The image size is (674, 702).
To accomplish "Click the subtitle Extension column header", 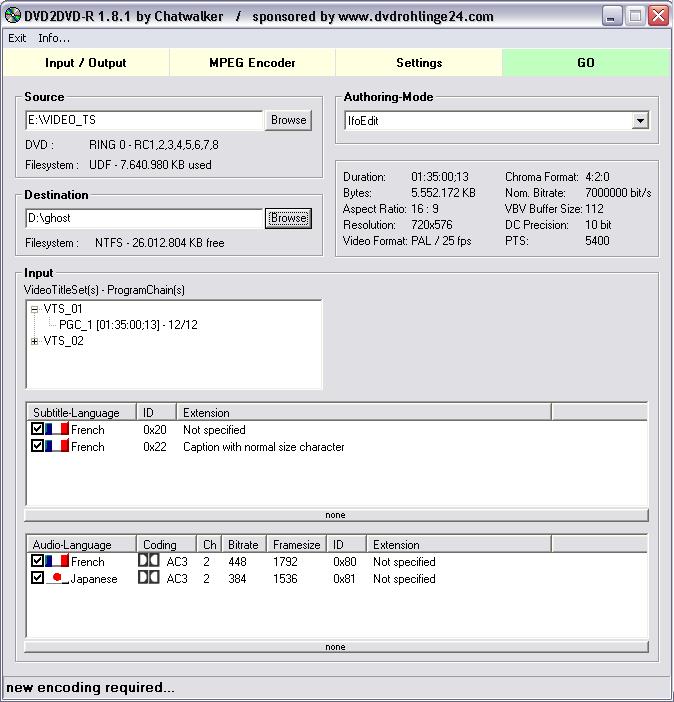I will click(364, 412).
